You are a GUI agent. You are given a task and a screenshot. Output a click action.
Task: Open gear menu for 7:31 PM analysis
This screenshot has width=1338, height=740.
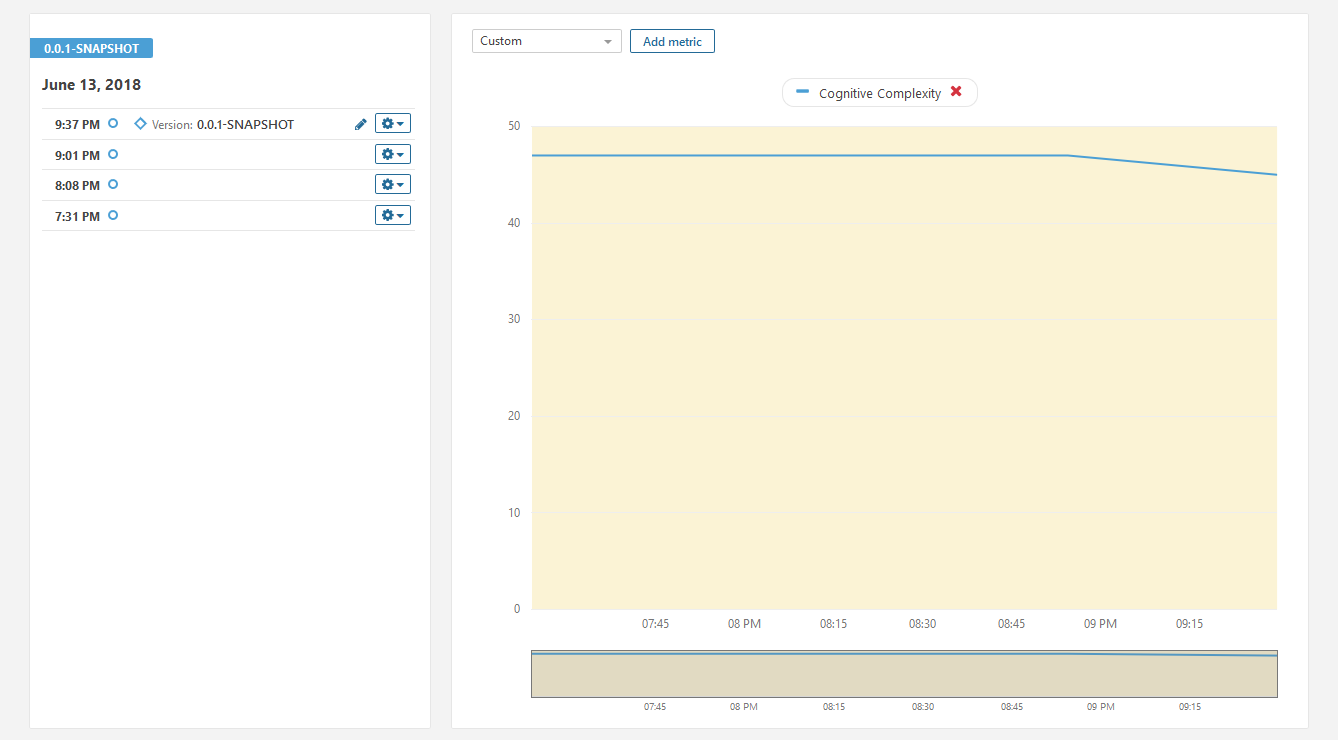coord(393,216)
